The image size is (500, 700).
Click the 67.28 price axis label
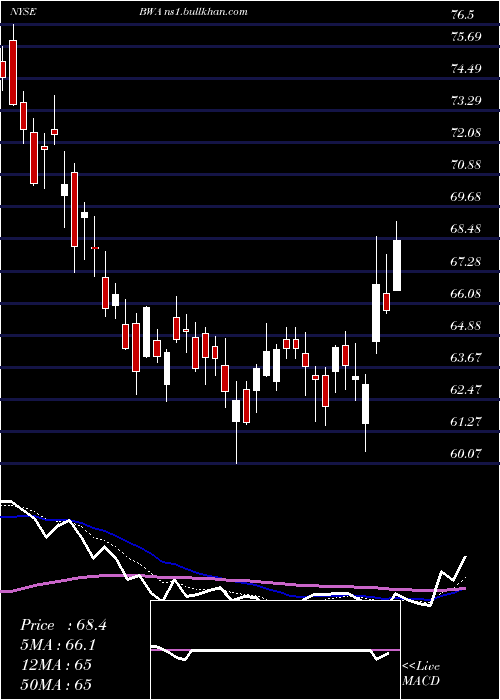coord(466,262)
